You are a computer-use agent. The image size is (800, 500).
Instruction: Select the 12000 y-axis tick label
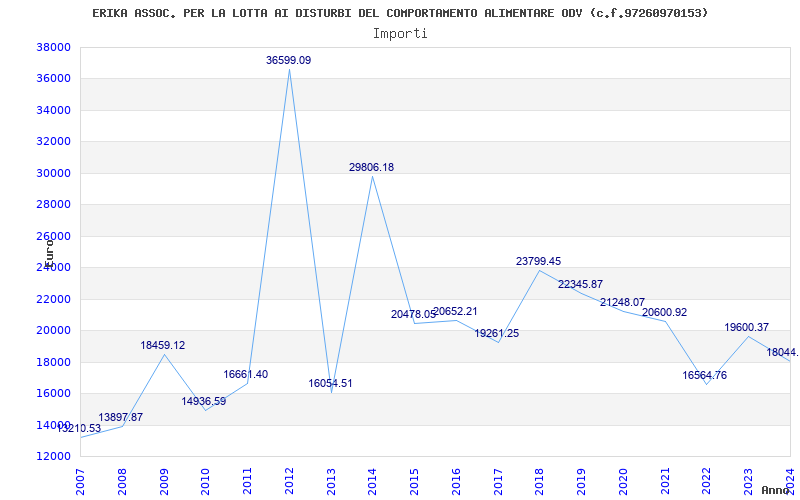coord(53,456)
